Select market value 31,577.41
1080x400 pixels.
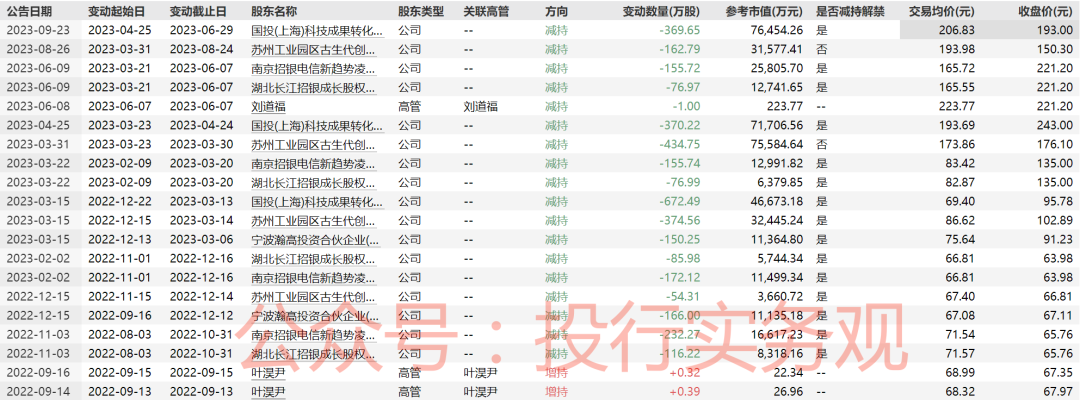[x=777, y=49]
